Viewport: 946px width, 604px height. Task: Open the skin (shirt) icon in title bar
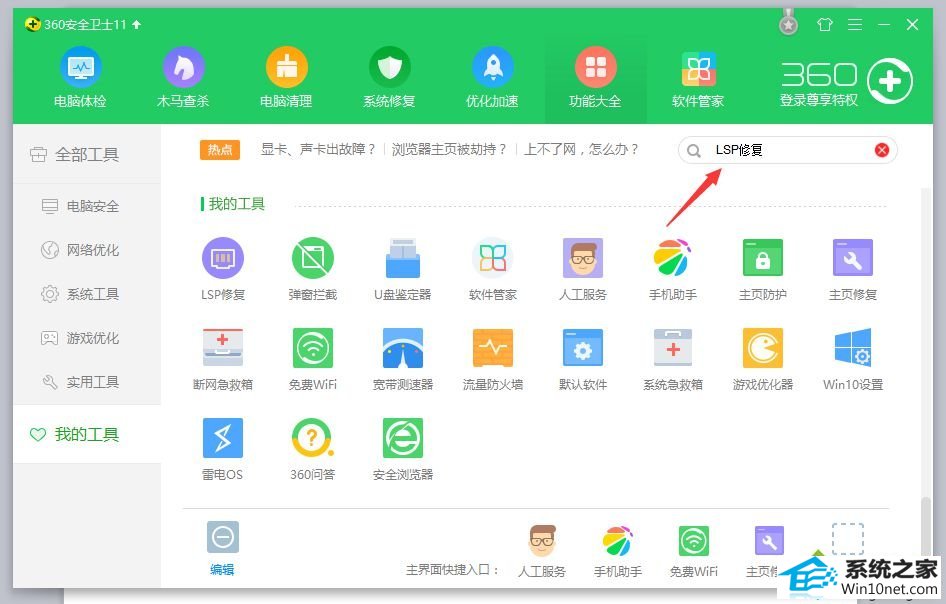824,25
